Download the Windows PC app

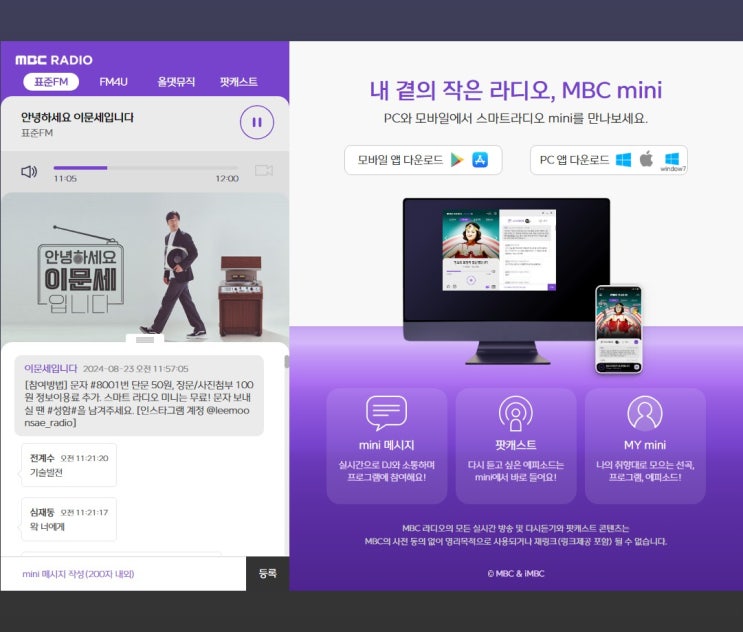tap(623, 160)
